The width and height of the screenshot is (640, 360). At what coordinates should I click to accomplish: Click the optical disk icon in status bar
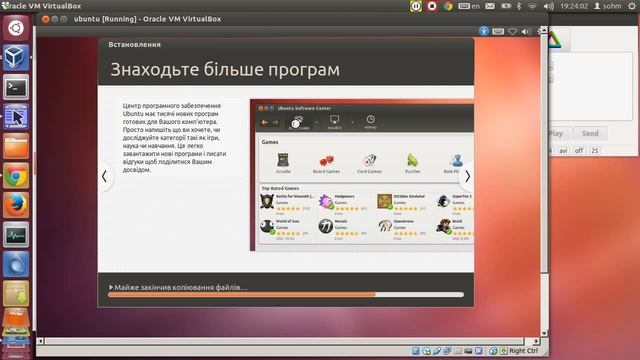point(426,351)
